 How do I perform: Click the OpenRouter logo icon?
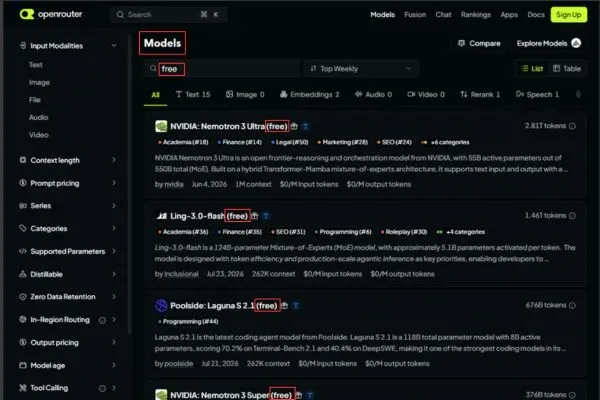click(27, 15)
